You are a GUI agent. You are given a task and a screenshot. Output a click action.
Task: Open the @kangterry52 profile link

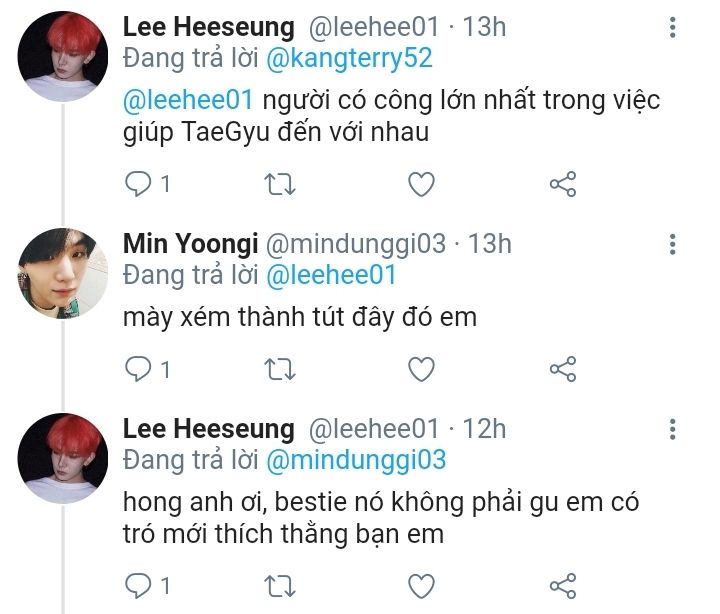click(x=348, y=58)
